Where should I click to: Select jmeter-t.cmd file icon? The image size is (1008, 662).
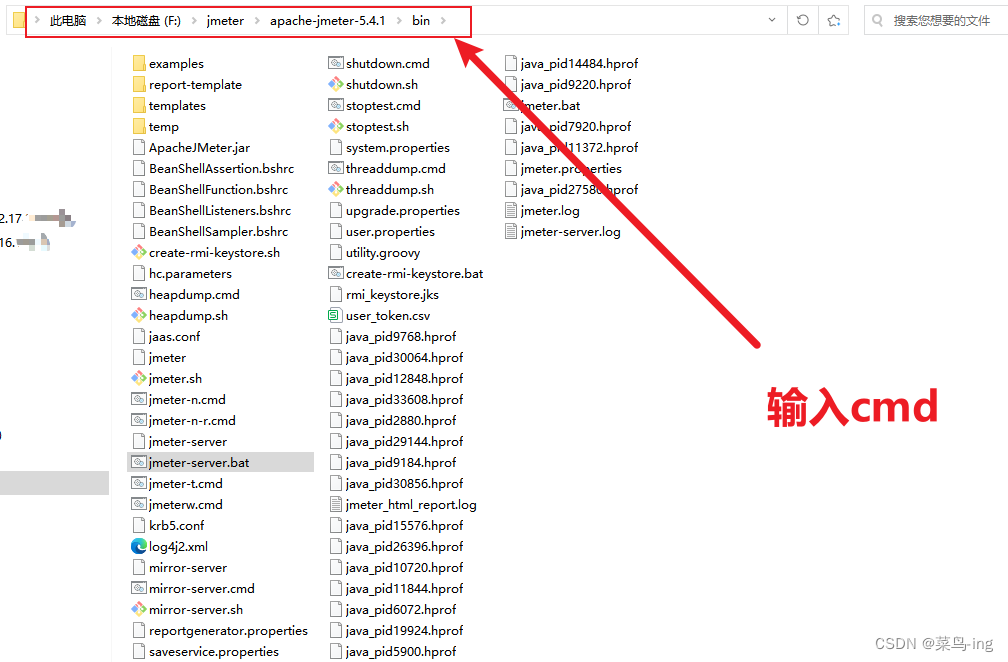pos(138,483)
